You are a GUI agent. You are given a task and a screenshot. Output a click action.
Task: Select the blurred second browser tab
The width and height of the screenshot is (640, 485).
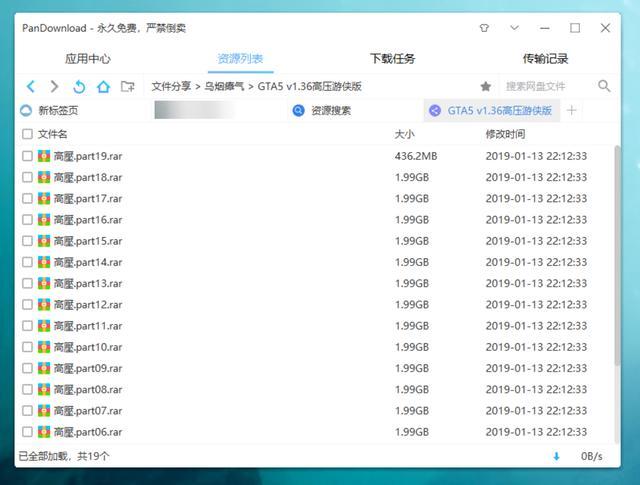(x=195, y=110)
